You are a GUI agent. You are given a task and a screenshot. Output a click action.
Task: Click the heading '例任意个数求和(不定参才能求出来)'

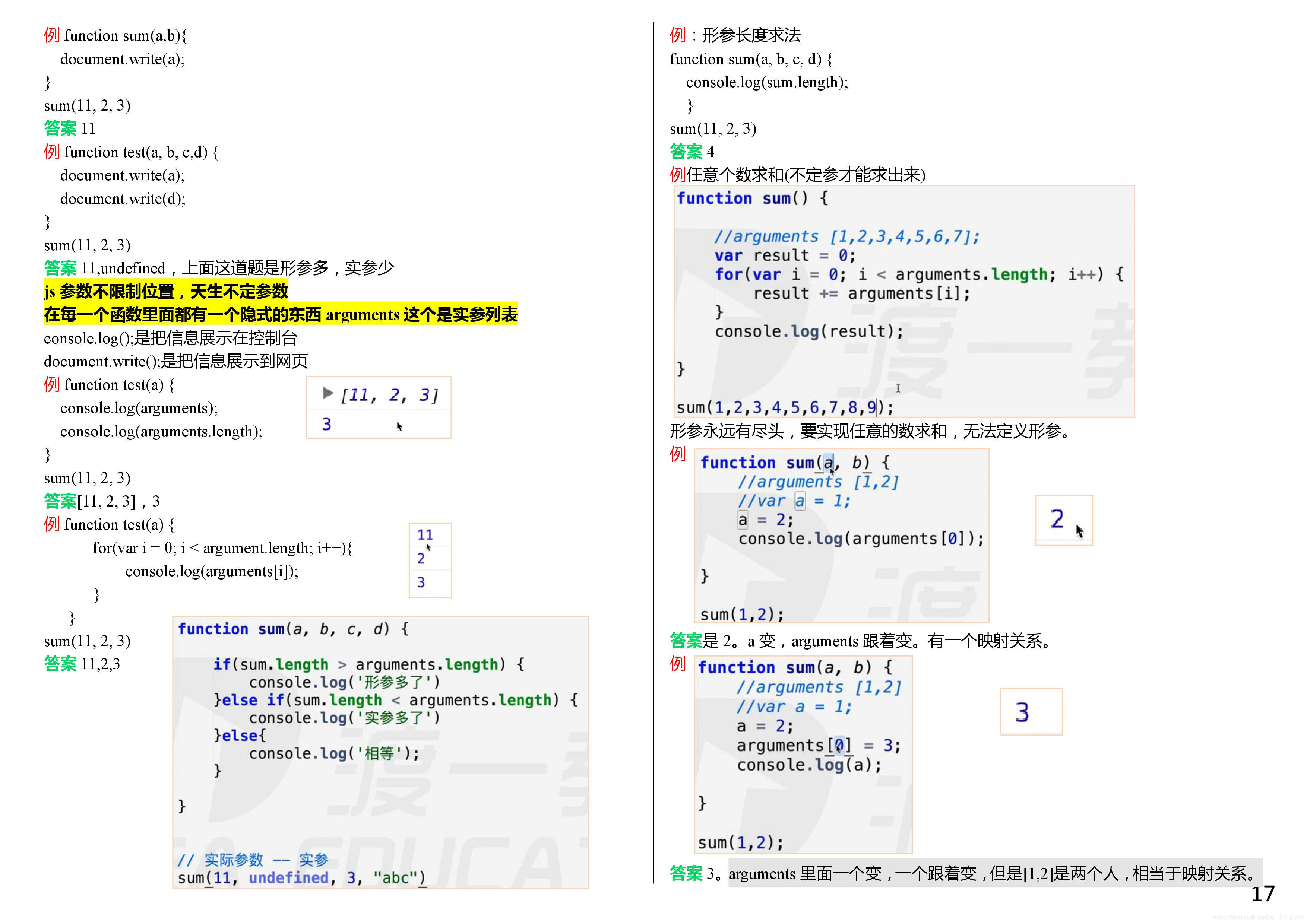[798, 175]
